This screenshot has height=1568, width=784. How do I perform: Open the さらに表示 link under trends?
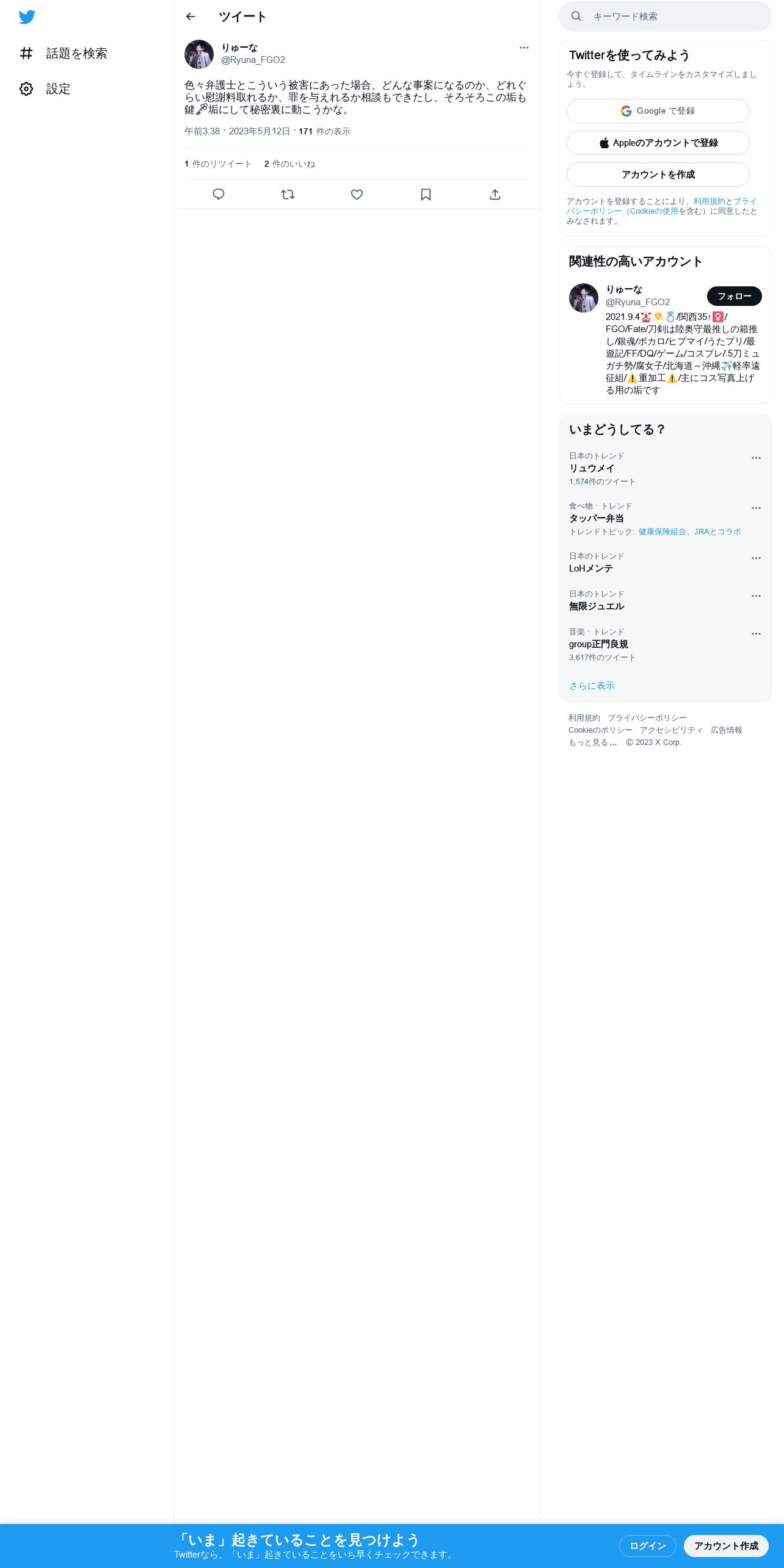point(592,686)
